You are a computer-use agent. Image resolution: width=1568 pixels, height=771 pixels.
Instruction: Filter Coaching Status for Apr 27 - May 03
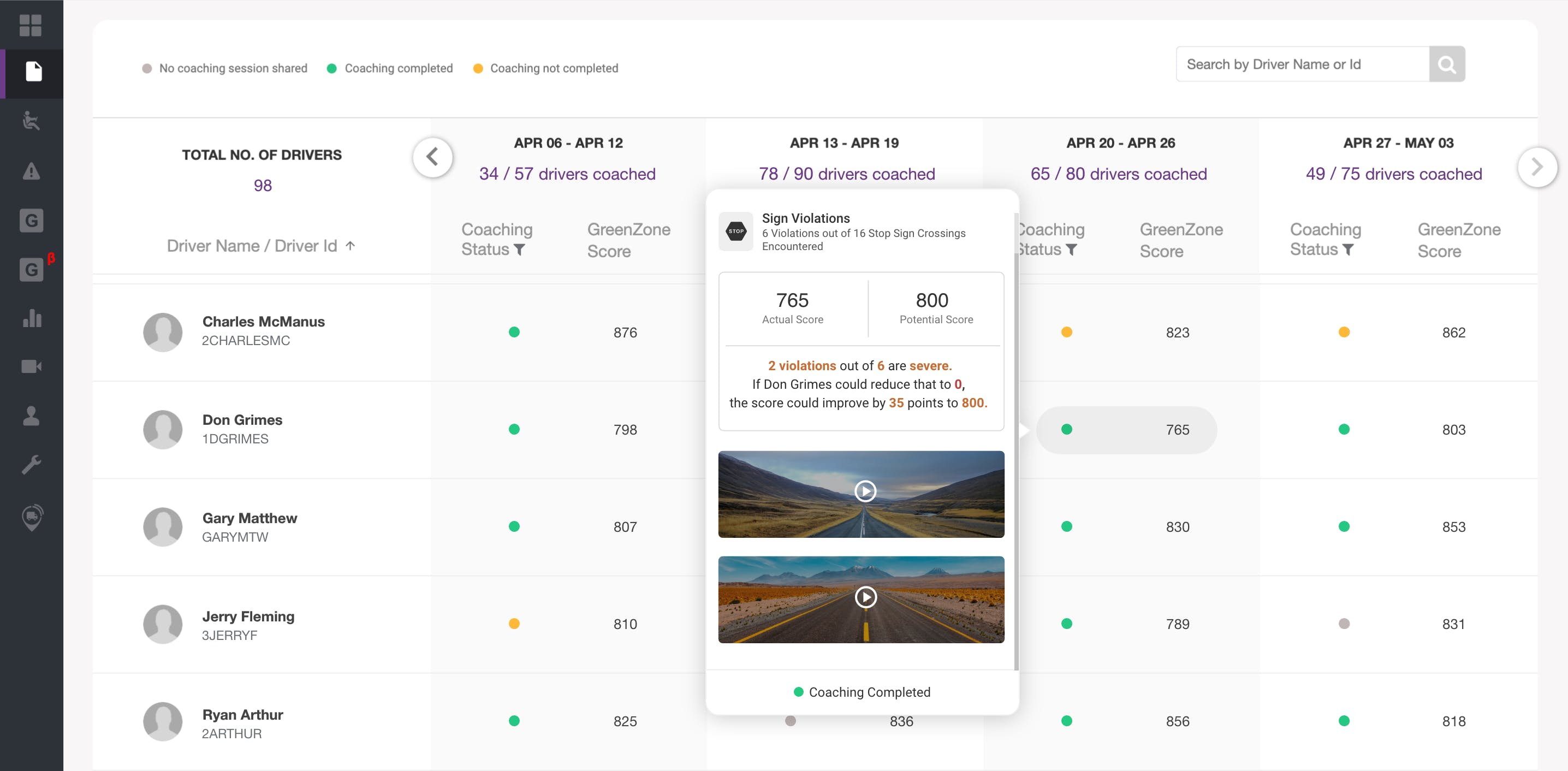point(1349,250)
